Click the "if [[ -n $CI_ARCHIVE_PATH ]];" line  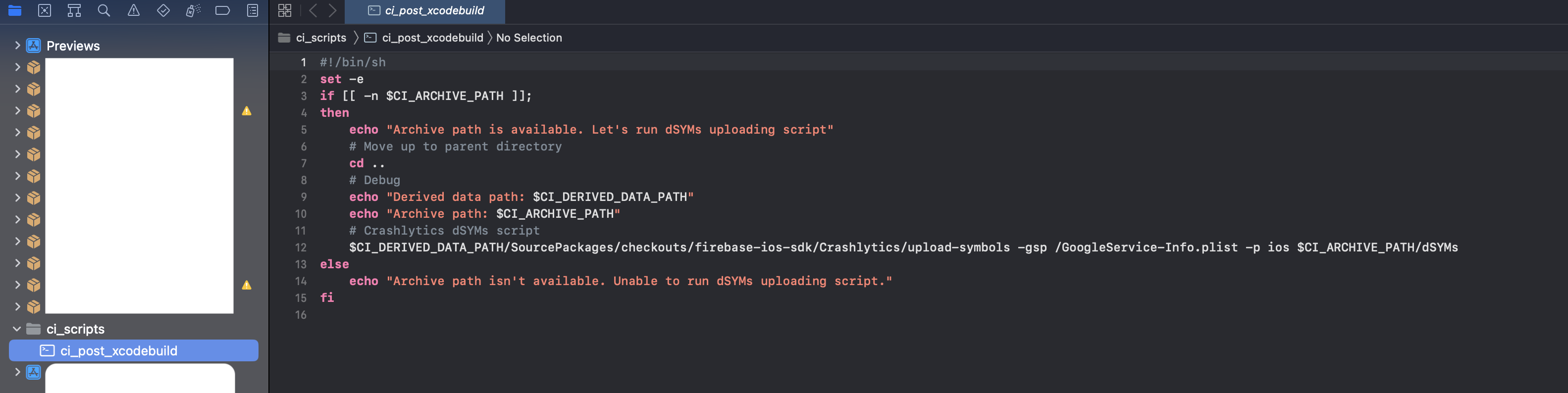click(425, 96)
